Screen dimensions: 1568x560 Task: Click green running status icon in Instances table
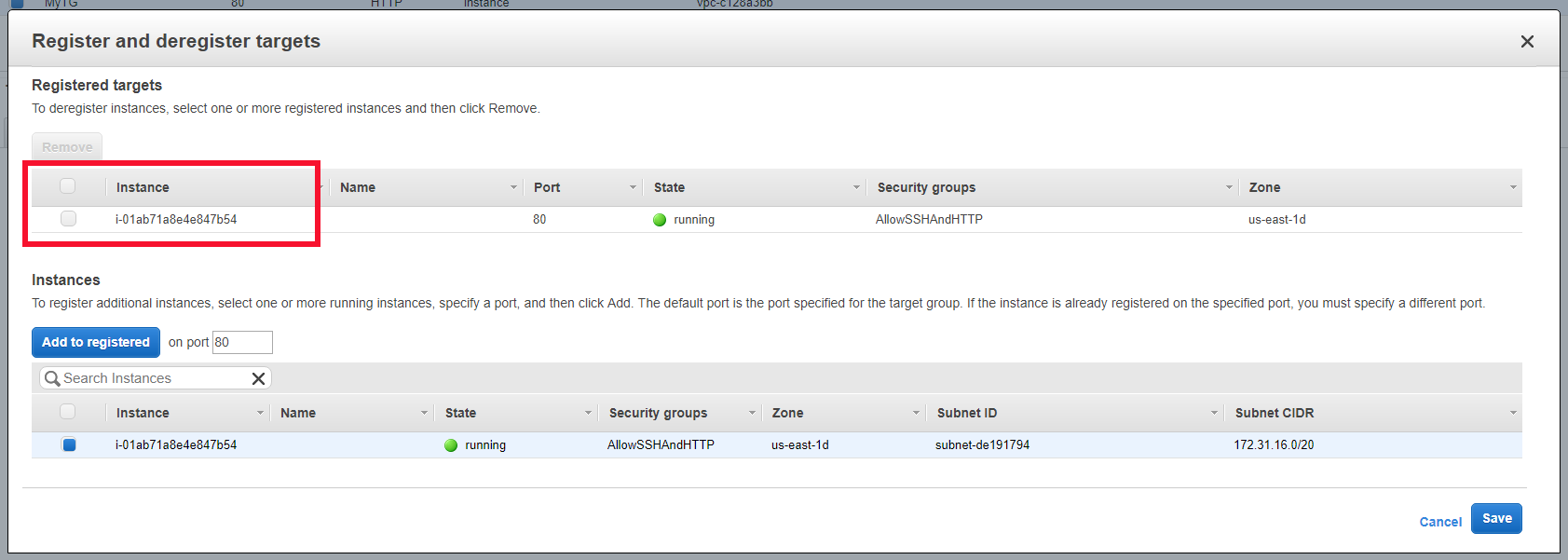[451, 445]
